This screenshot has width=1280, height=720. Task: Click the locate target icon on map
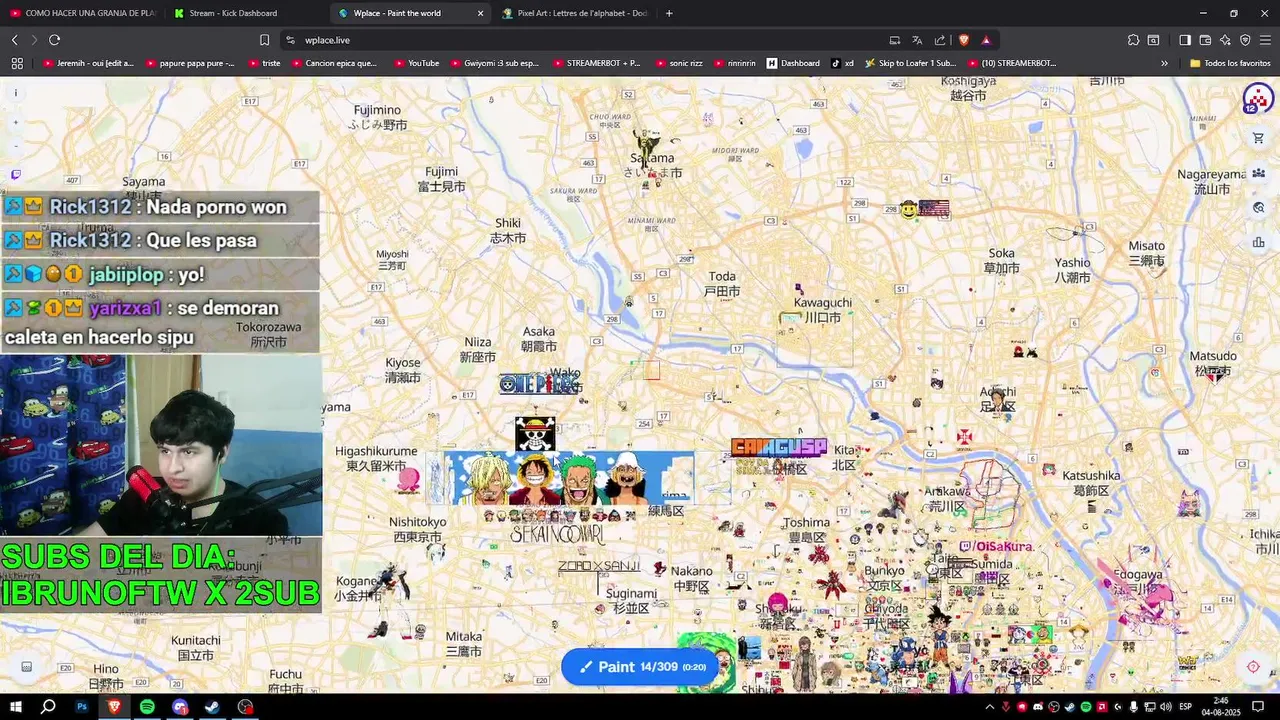pyautogui.click(x=1253, y=667)
